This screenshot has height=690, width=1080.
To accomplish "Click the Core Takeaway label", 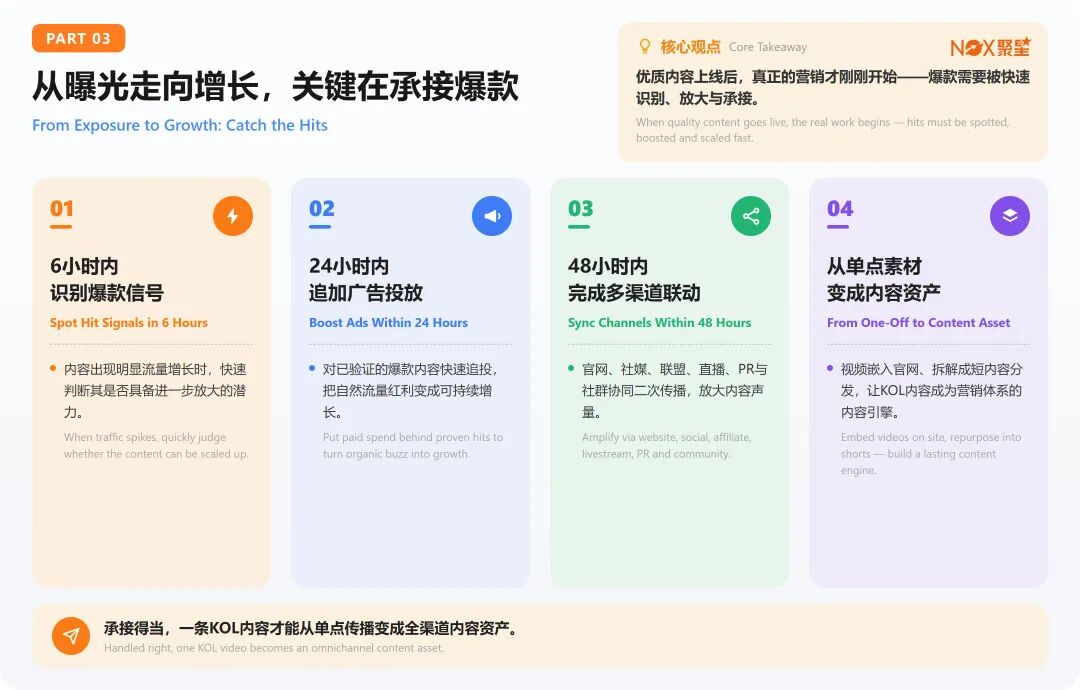I will 768,47.
